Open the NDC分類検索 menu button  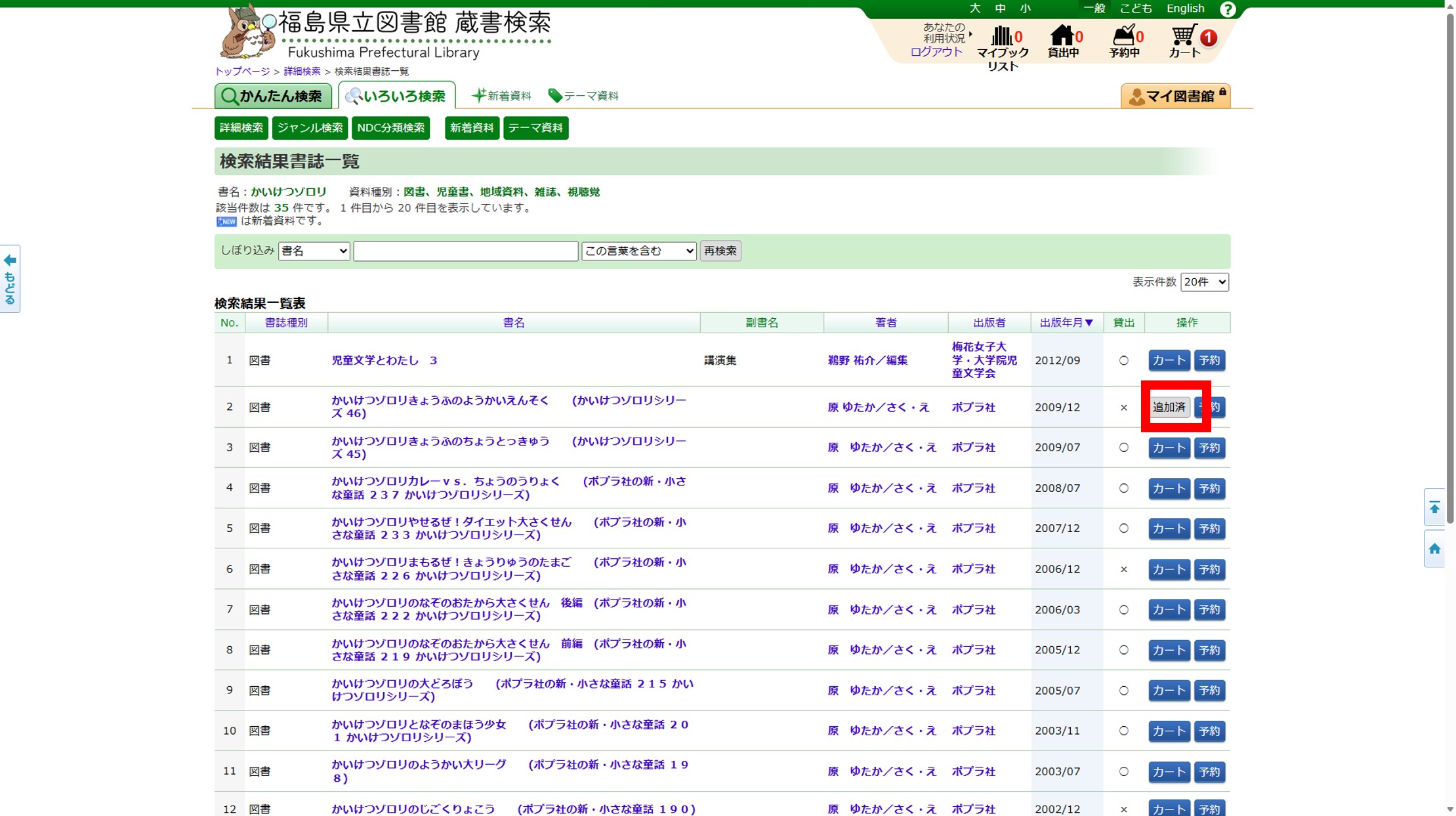tap(390, 128)
